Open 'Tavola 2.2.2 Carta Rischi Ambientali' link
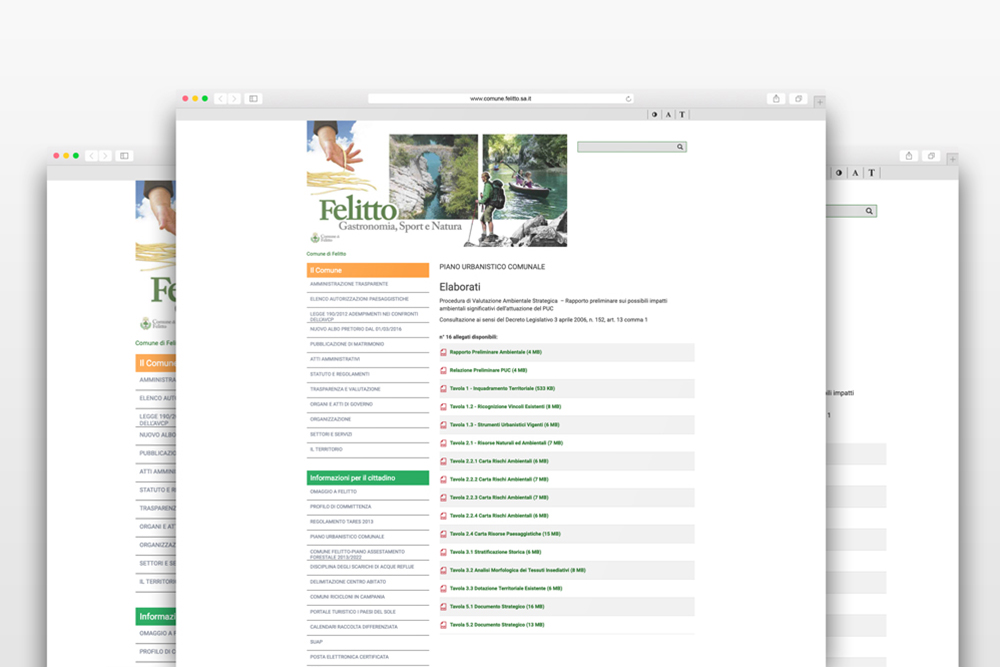Screen dimensions: 1000x667 coord(499,480)
